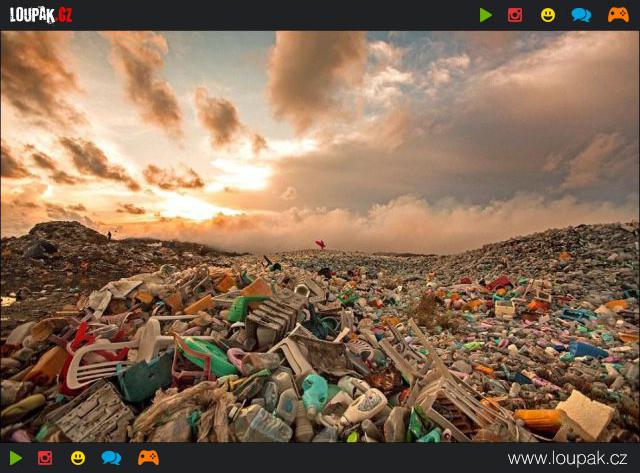Click the yellow smiley icon in header

(x=548, y=15)
